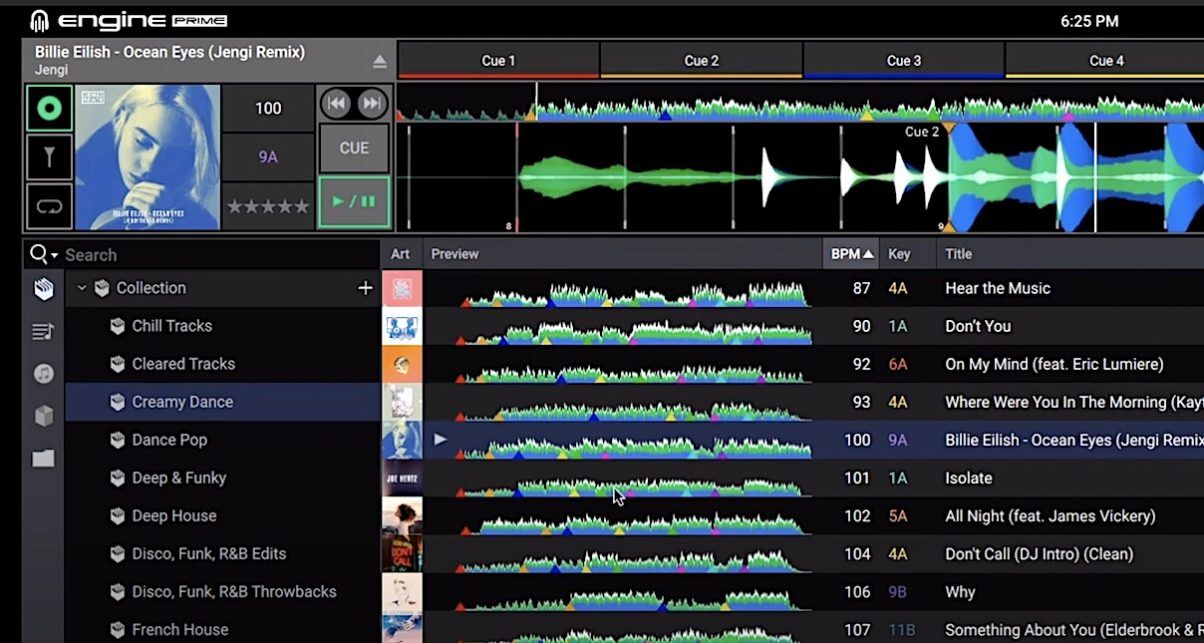This screenshot has height=643, width=1204.
Task: Select the track titled Why
Action: coord(960,592)
